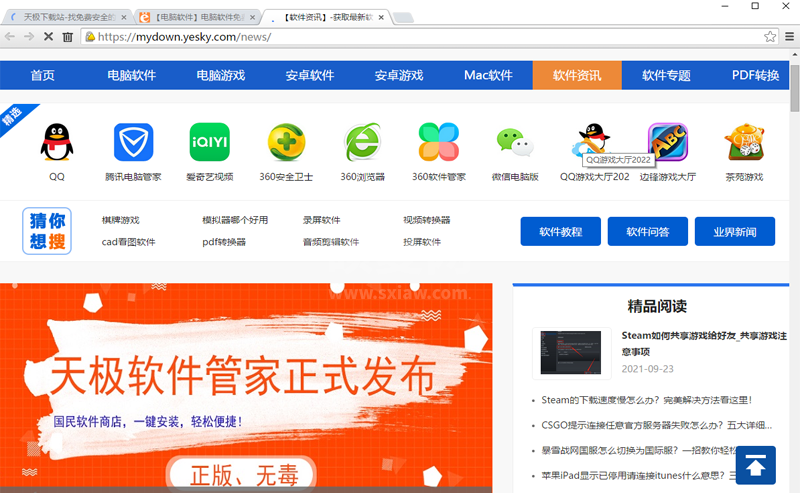The image size is (800, 493).
Task: Select the 软件资讯 navigation item
Action: 577,76
